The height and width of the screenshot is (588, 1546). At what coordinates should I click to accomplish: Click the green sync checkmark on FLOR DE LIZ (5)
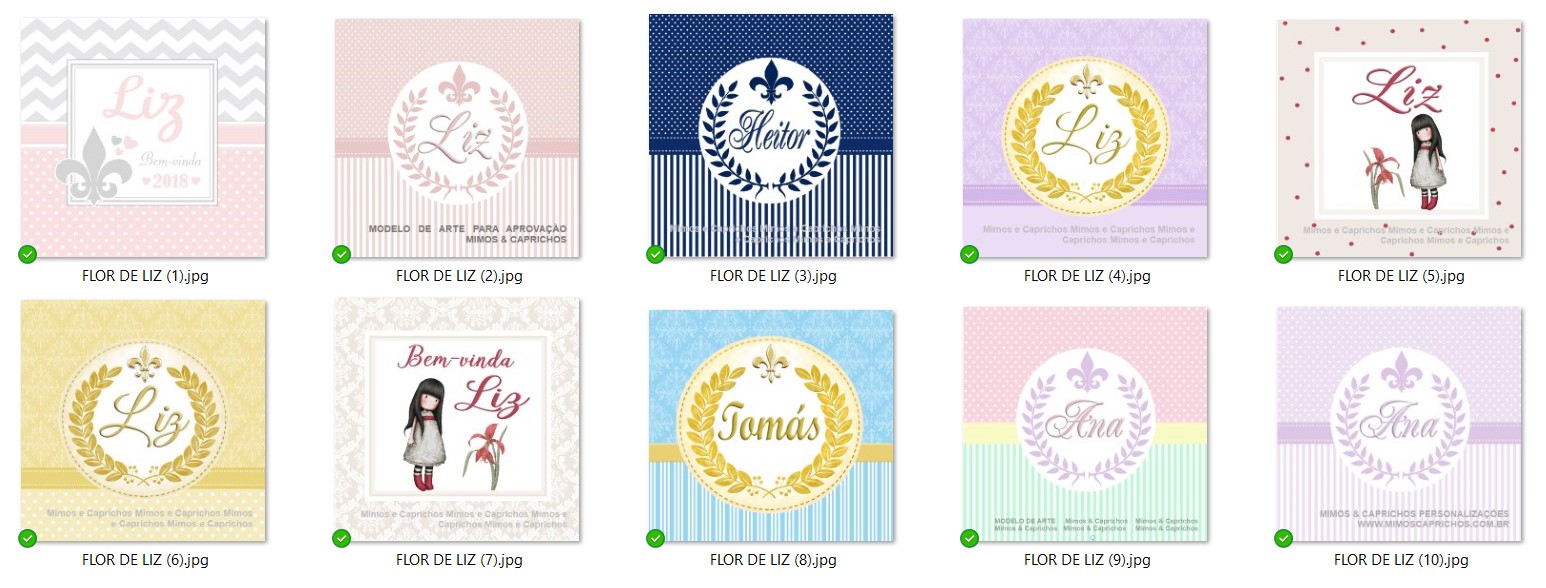1284,254
